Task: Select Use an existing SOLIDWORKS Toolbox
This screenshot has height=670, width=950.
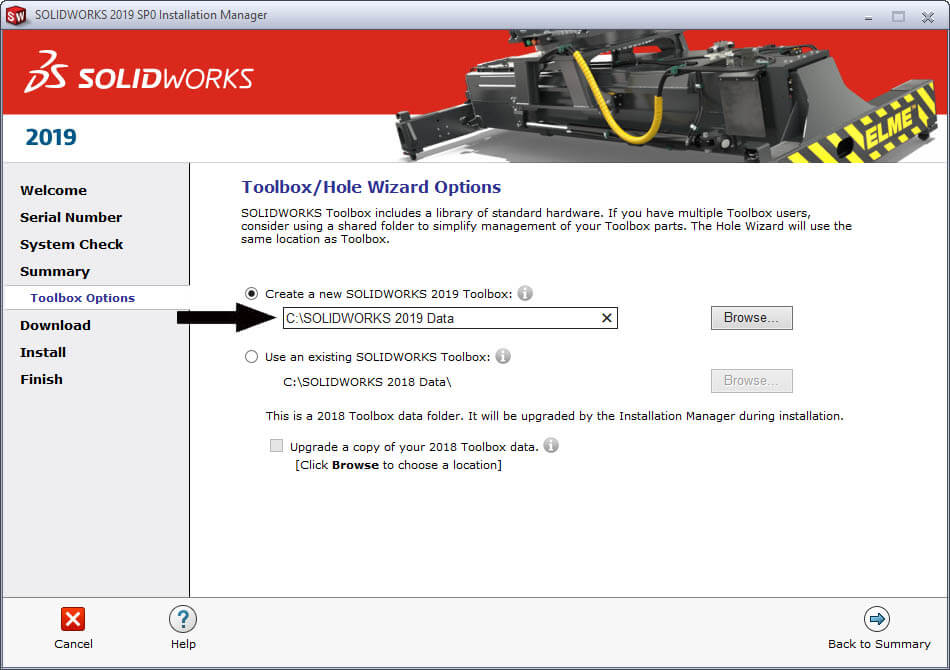Action: (251, 356)
